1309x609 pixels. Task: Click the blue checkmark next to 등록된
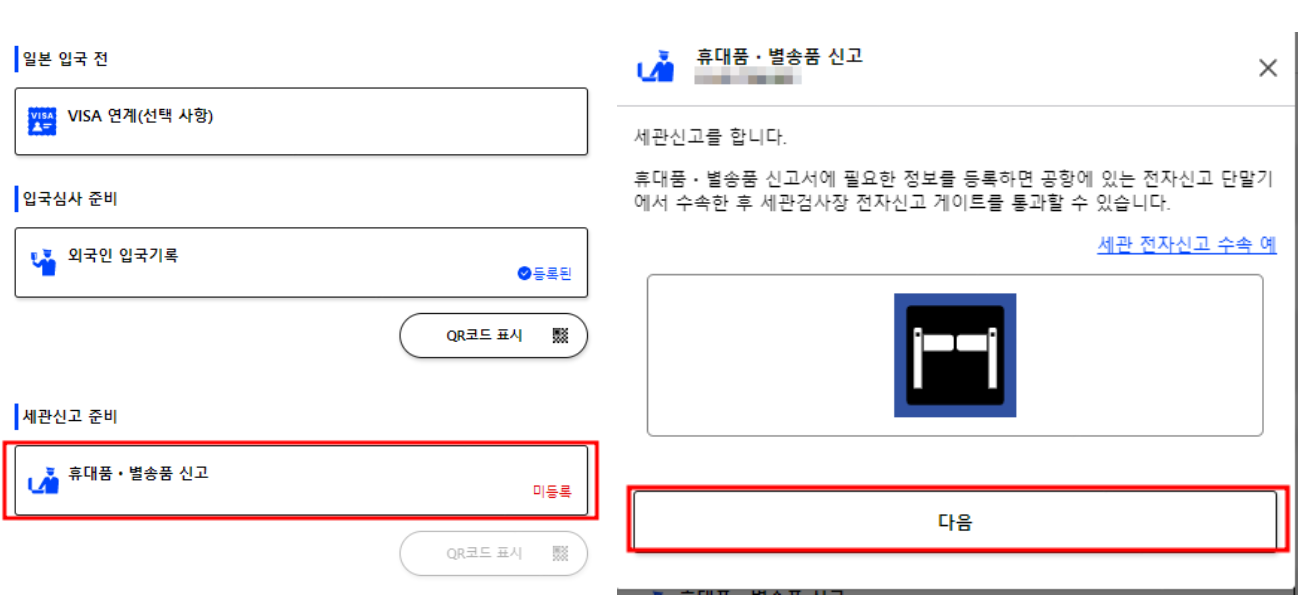(524, 274)
